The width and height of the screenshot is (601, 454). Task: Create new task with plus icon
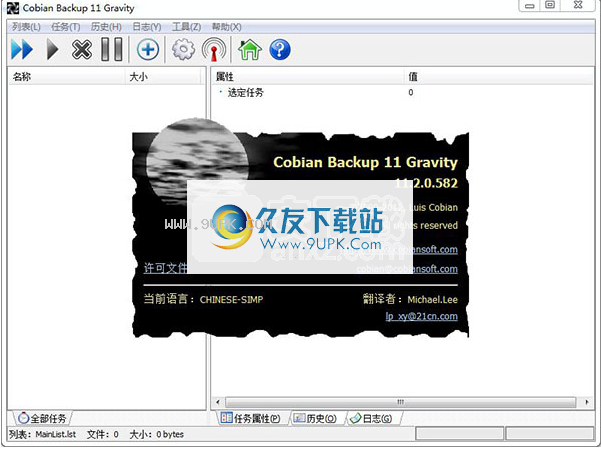click(148, 49)
